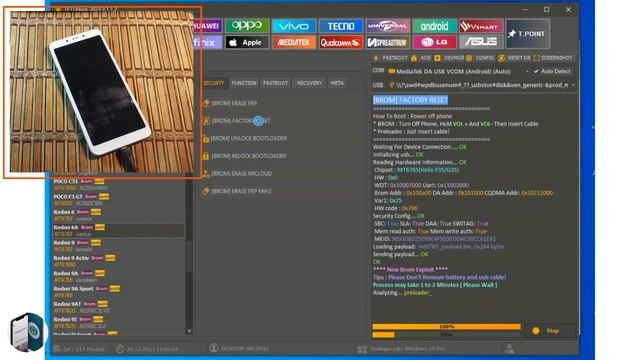The height and width of the screenshot is (360, 640).
Task: Select the Spreadtrum chipset module
Action: pyautogui.click(x=387, y=42)
